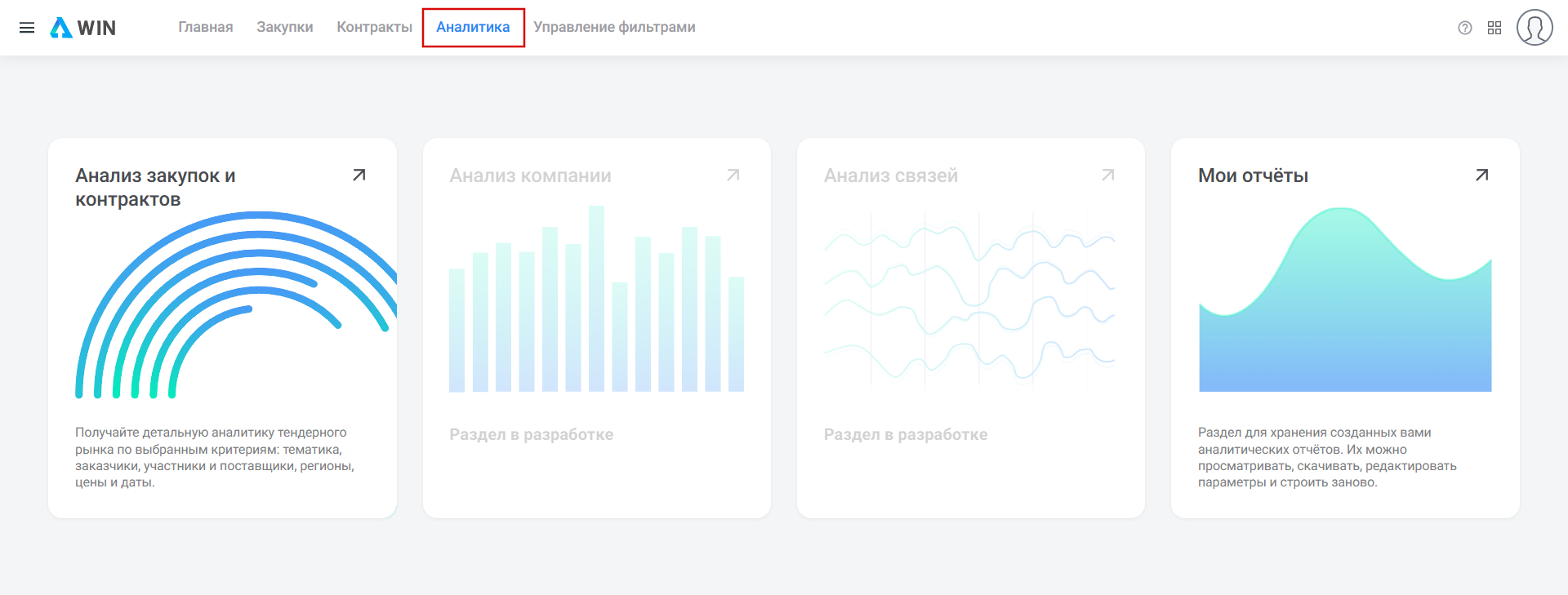Click arrow icon on Анализ связей card
The width and height of the screenshot is (1568, 595).
tap(1107, 175)
